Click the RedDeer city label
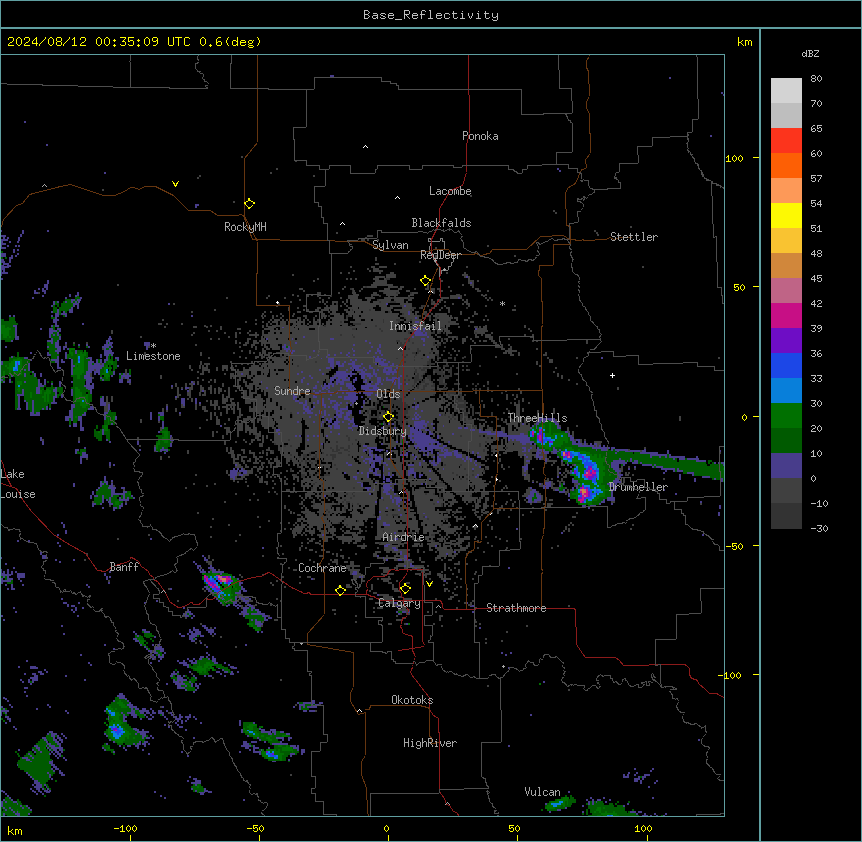This screenshot has width=862, height=842. click(440, 255)
